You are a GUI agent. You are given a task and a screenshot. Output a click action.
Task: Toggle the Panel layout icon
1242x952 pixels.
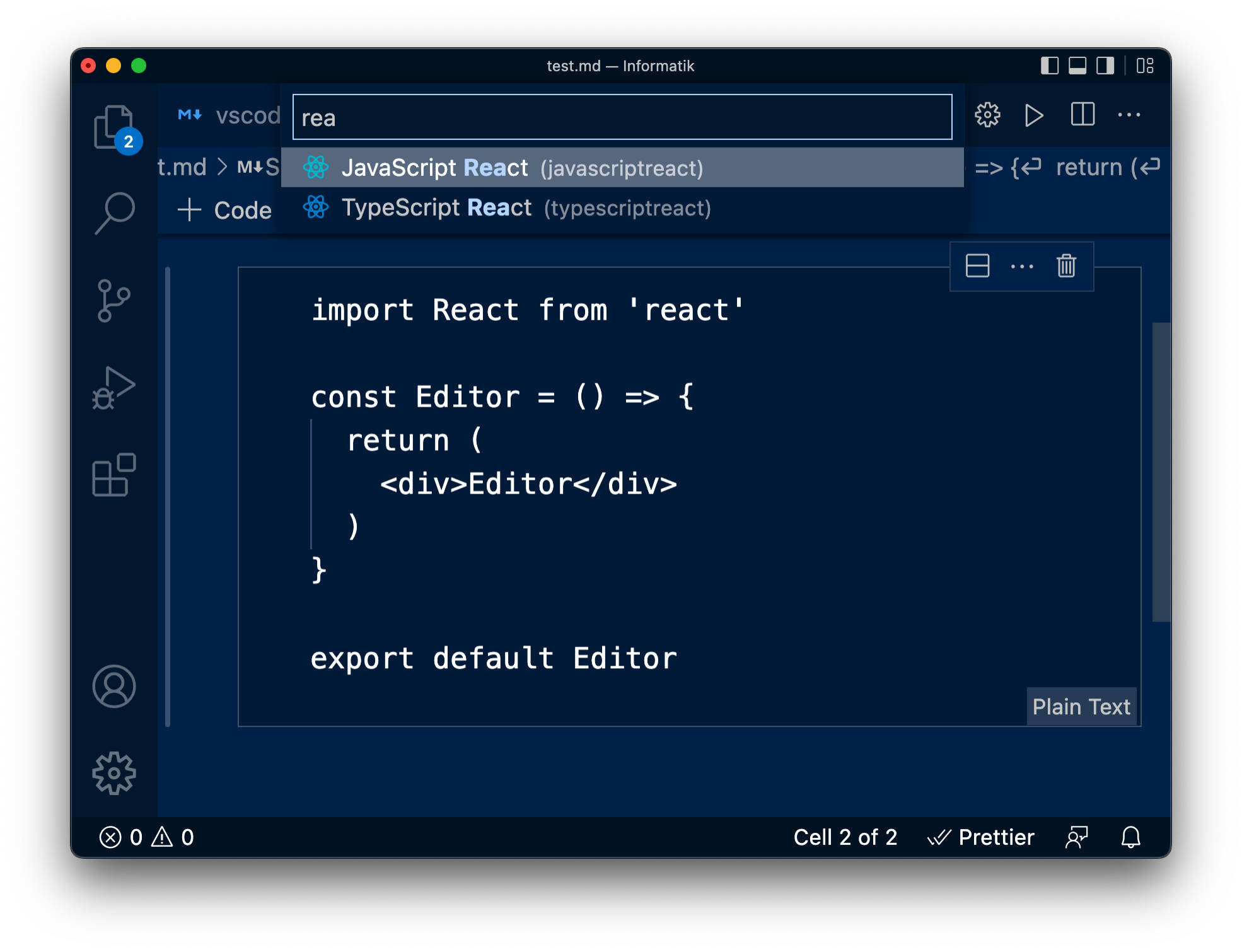tap(1077, 66)
